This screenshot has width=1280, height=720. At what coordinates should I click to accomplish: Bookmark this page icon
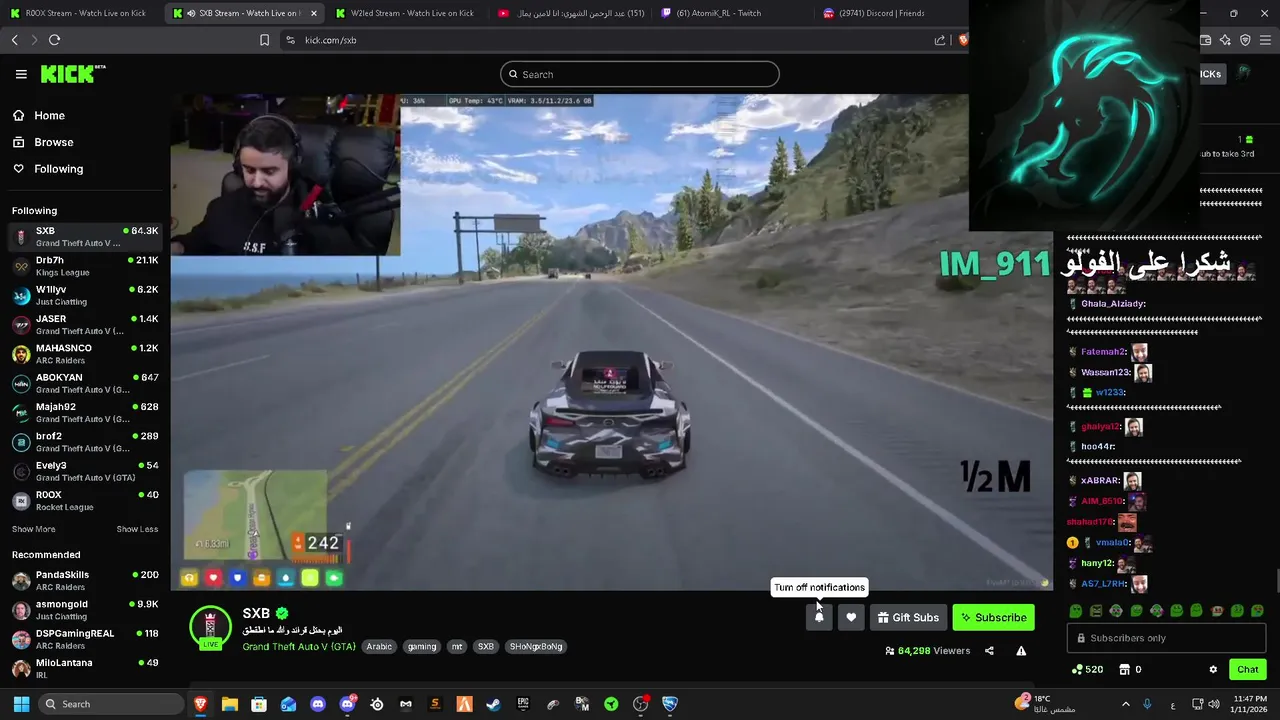pos(264,40)
